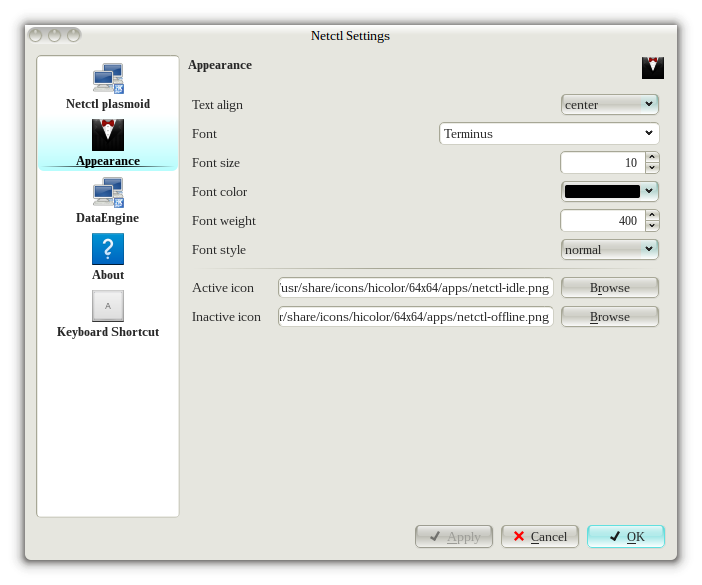
Task: Browse for the Active icon file
Action: point(609,288)
